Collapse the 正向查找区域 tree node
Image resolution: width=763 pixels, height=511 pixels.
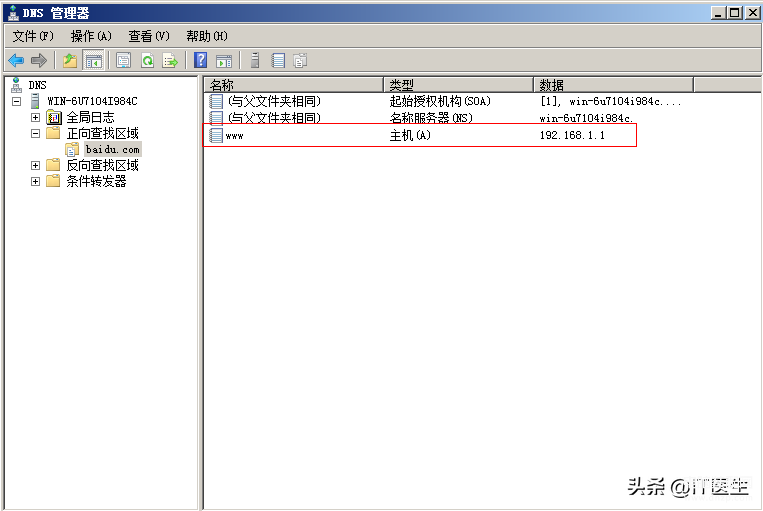[35, 133]
